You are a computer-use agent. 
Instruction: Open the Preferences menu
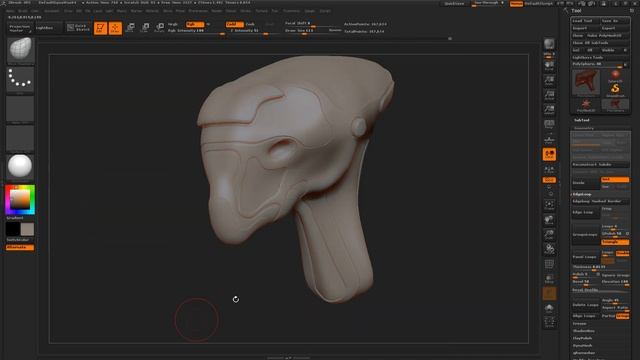coord(198,11)
